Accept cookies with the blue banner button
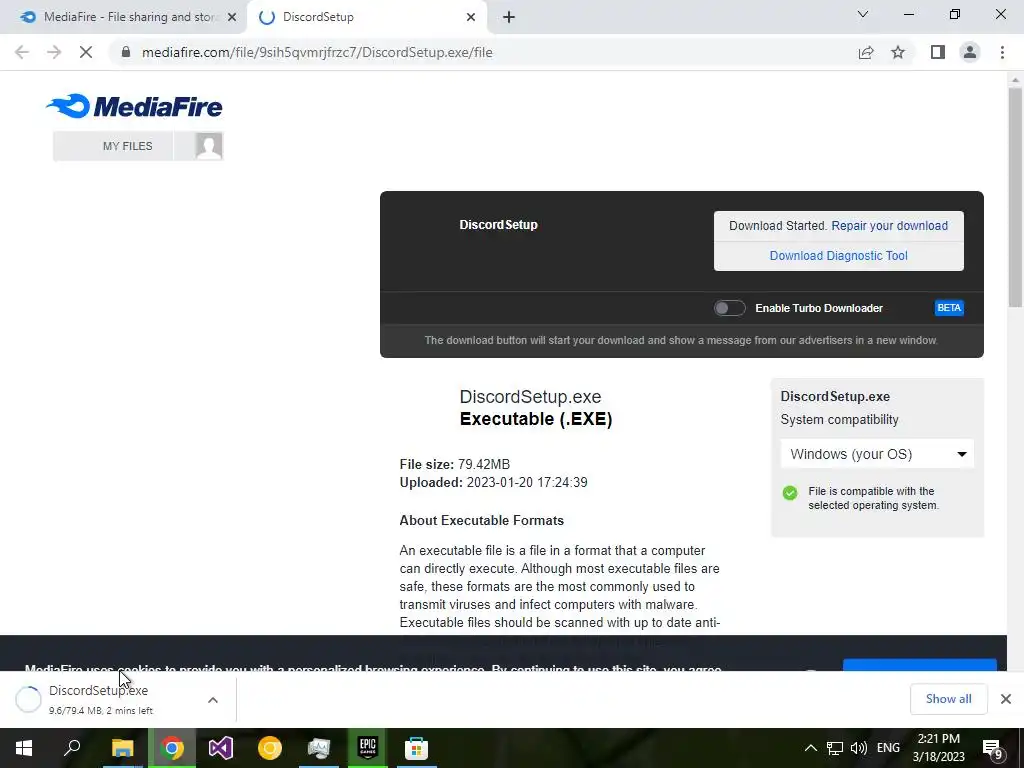 pos(920,665)
